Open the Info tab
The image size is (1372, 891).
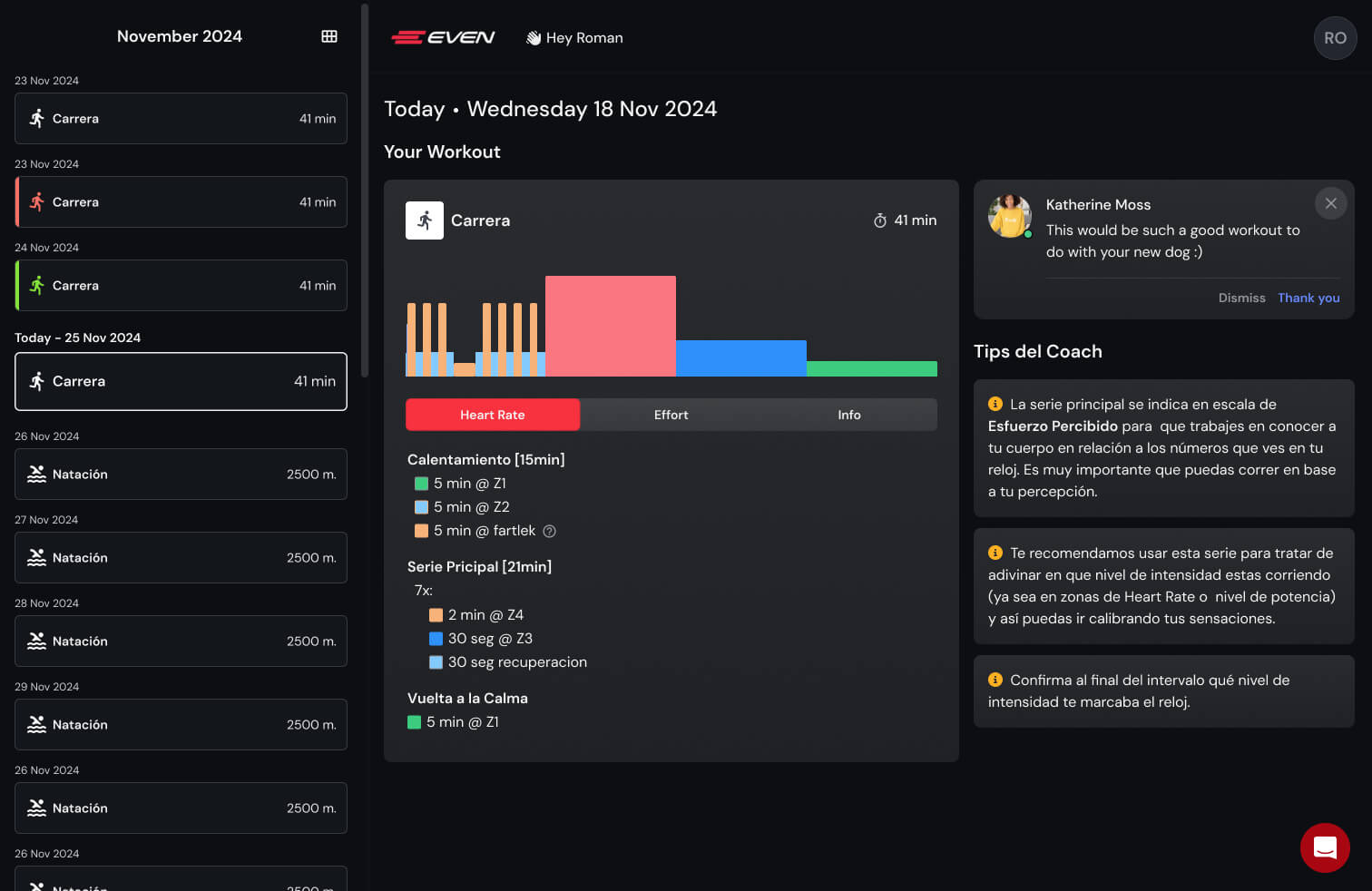tap(848, 415)
